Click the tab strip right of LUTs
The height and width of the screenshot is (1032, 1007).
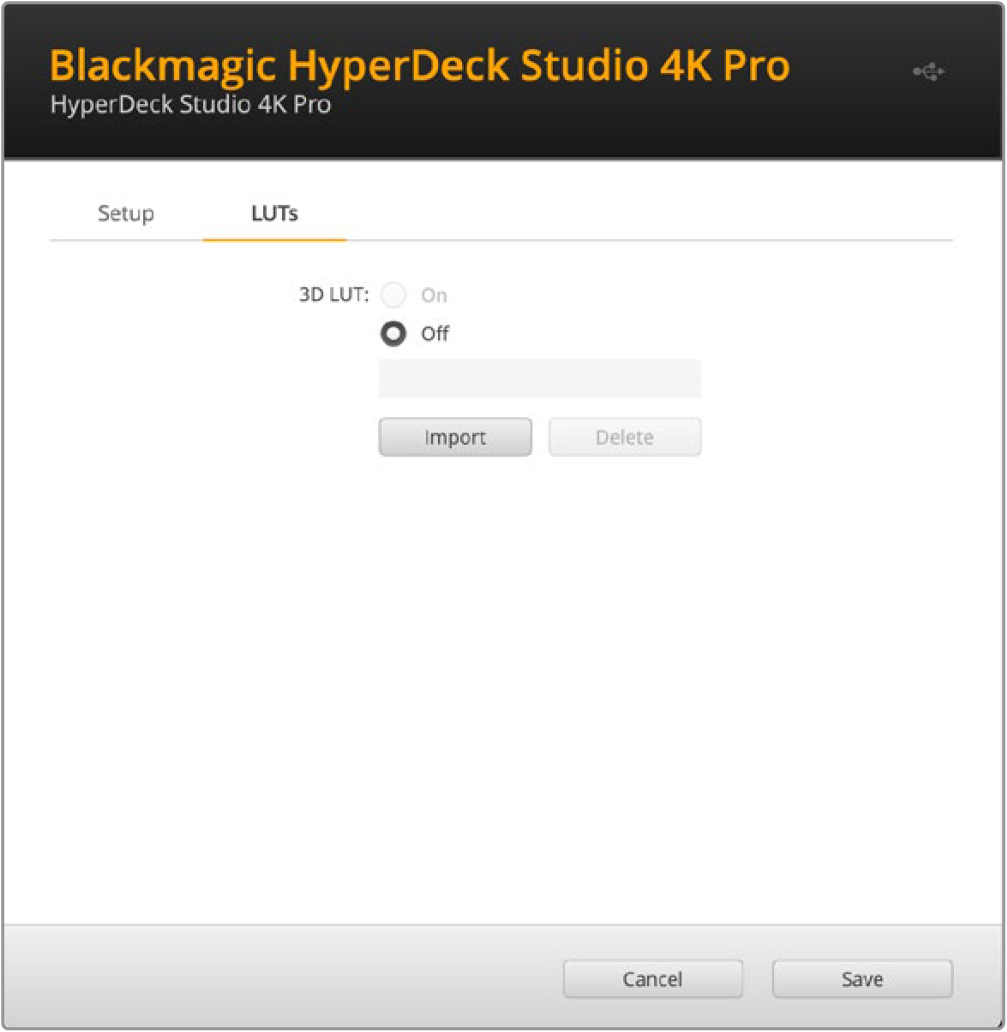click(650, 214)
